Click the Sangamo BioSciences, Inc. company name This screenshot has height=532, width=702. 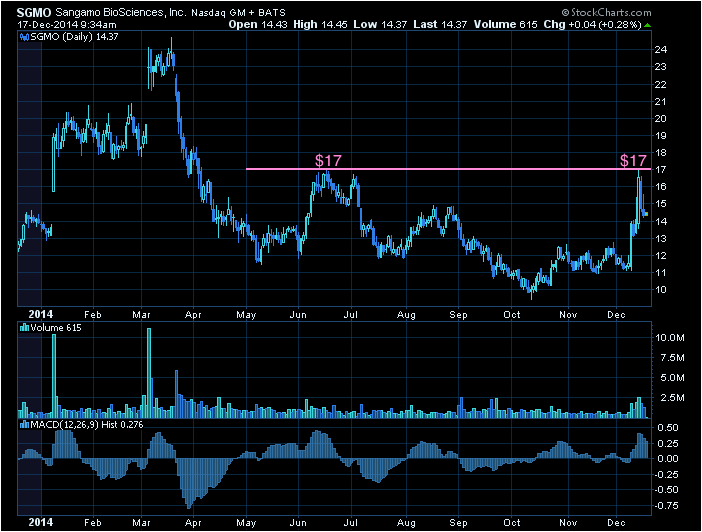[x=120, y=13]
